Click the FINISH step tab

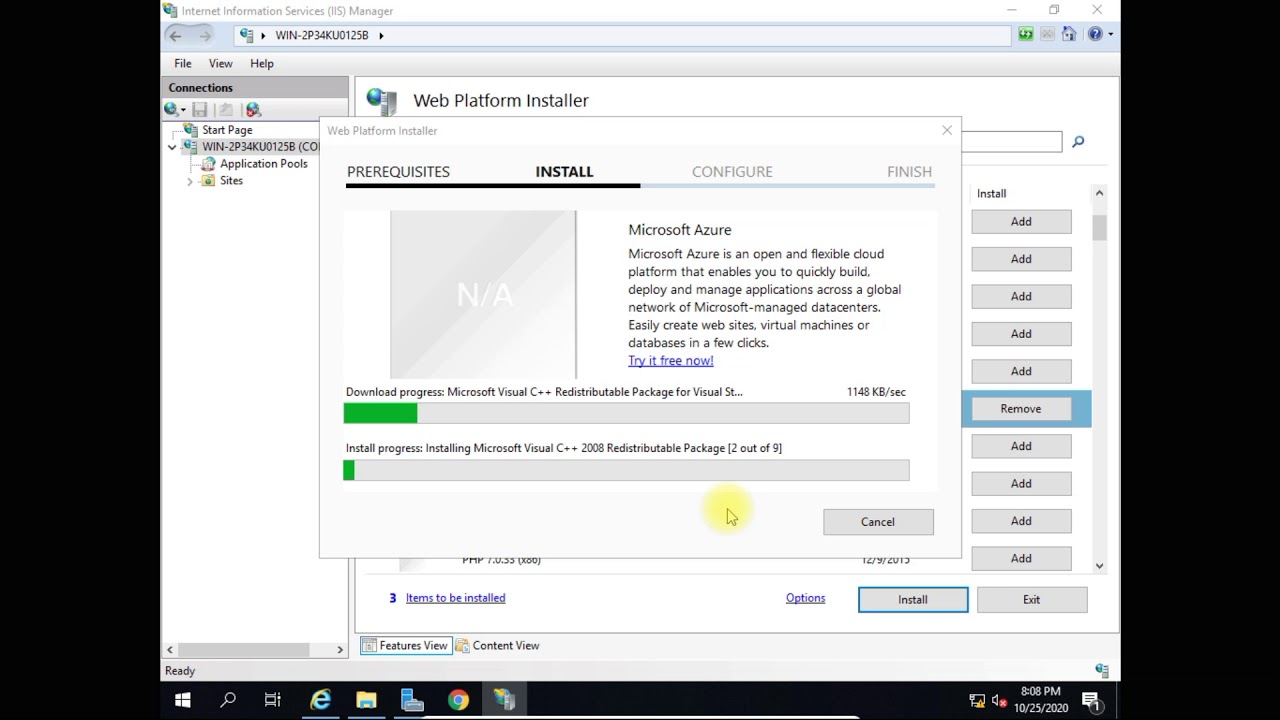(x=909, y=172)
